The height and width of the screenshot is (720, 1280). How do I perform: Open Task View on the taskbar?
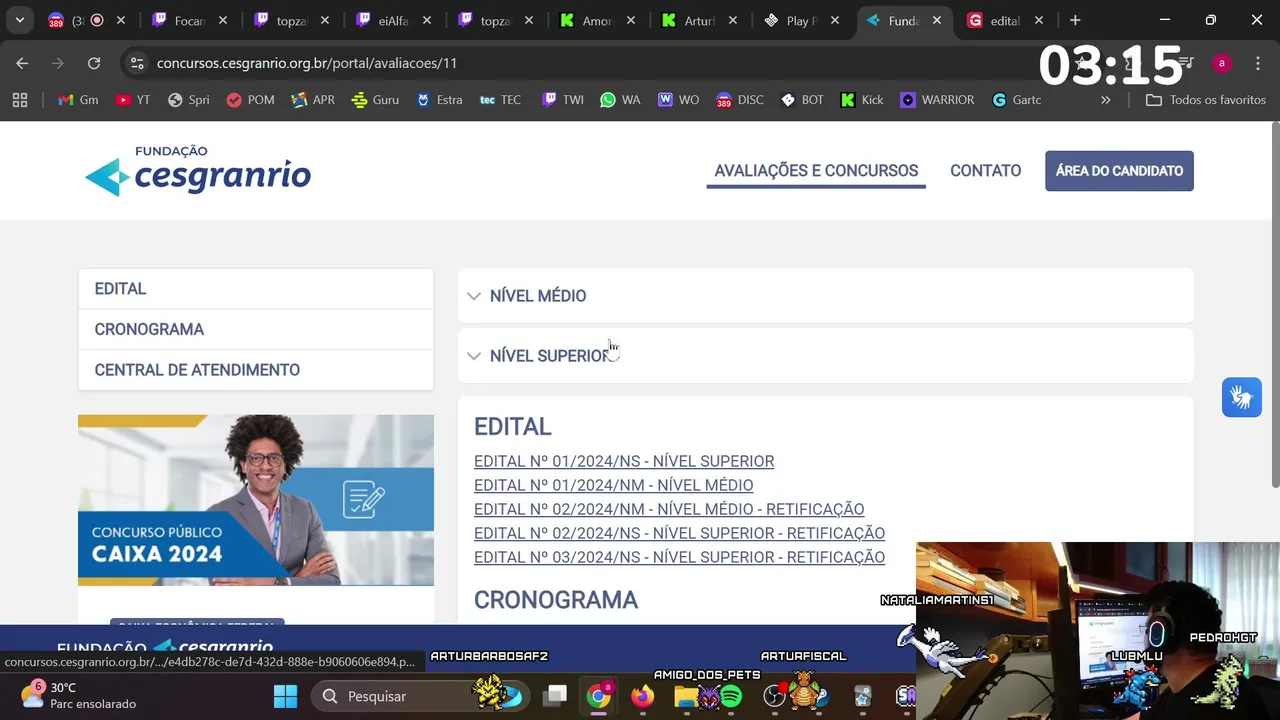coord(555,696)
